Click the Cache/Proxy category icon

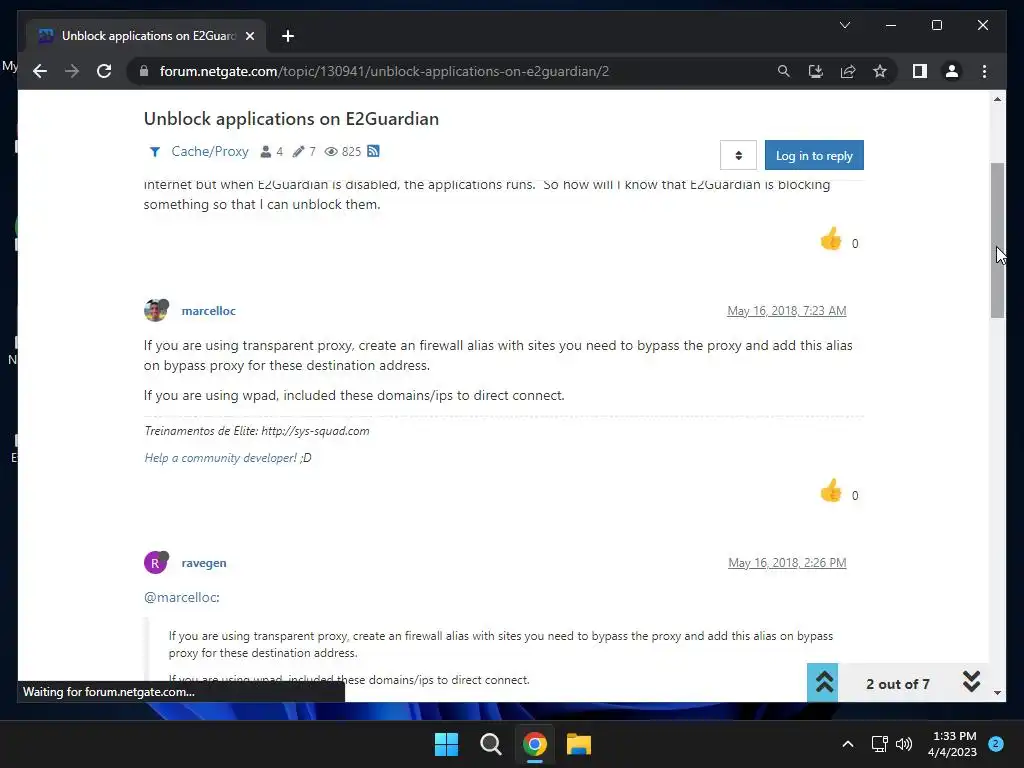coord(155,152)
